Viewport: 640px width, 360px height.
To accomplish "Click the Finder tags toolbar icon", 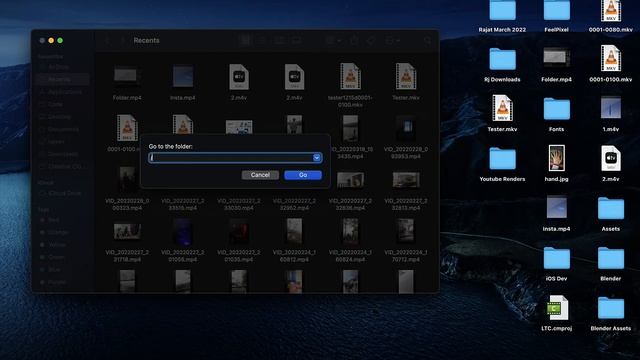I will pos(371,40).
